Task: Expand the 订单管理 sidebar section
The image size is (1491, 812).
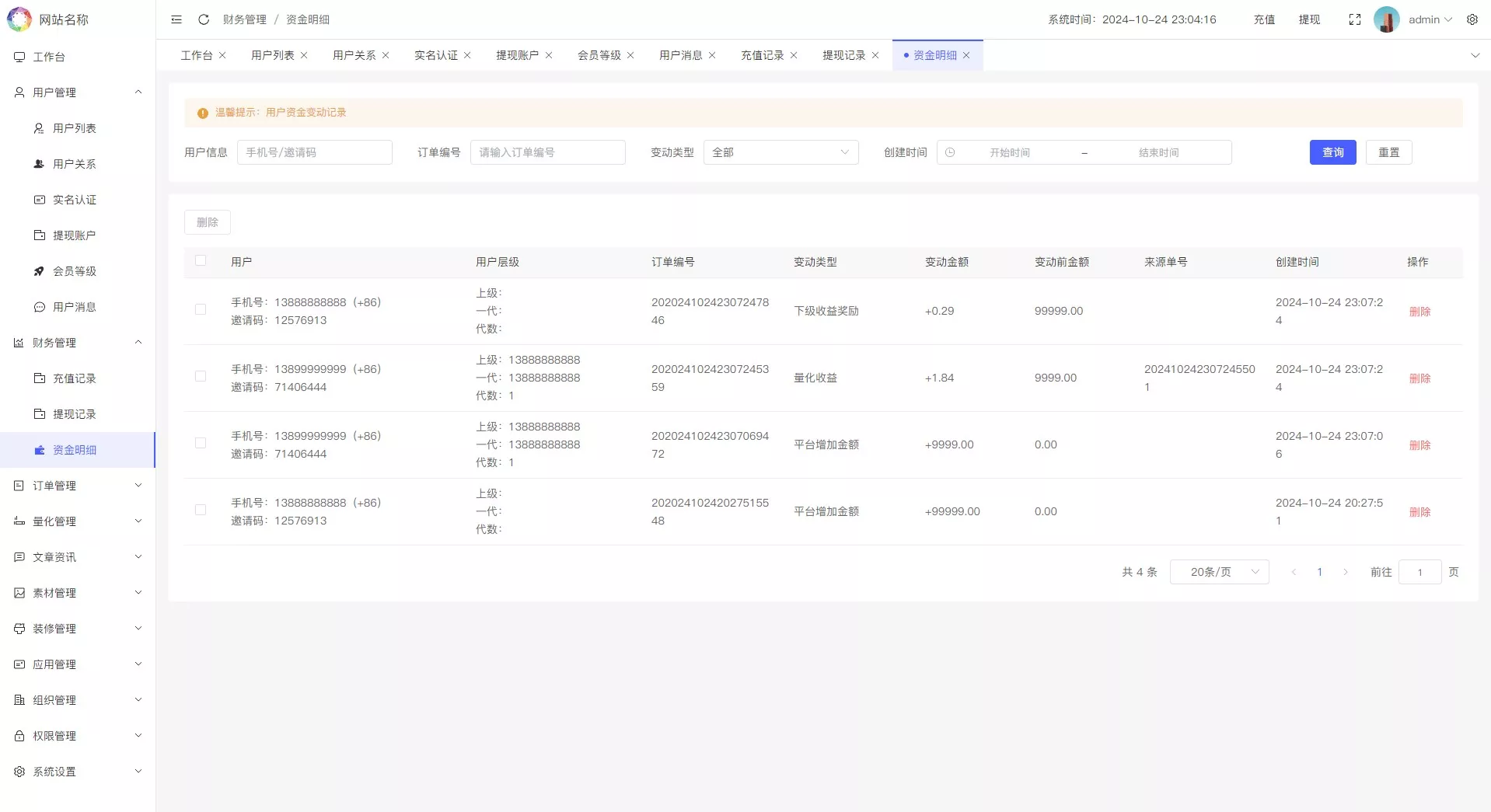Action: tap(77, 485)
